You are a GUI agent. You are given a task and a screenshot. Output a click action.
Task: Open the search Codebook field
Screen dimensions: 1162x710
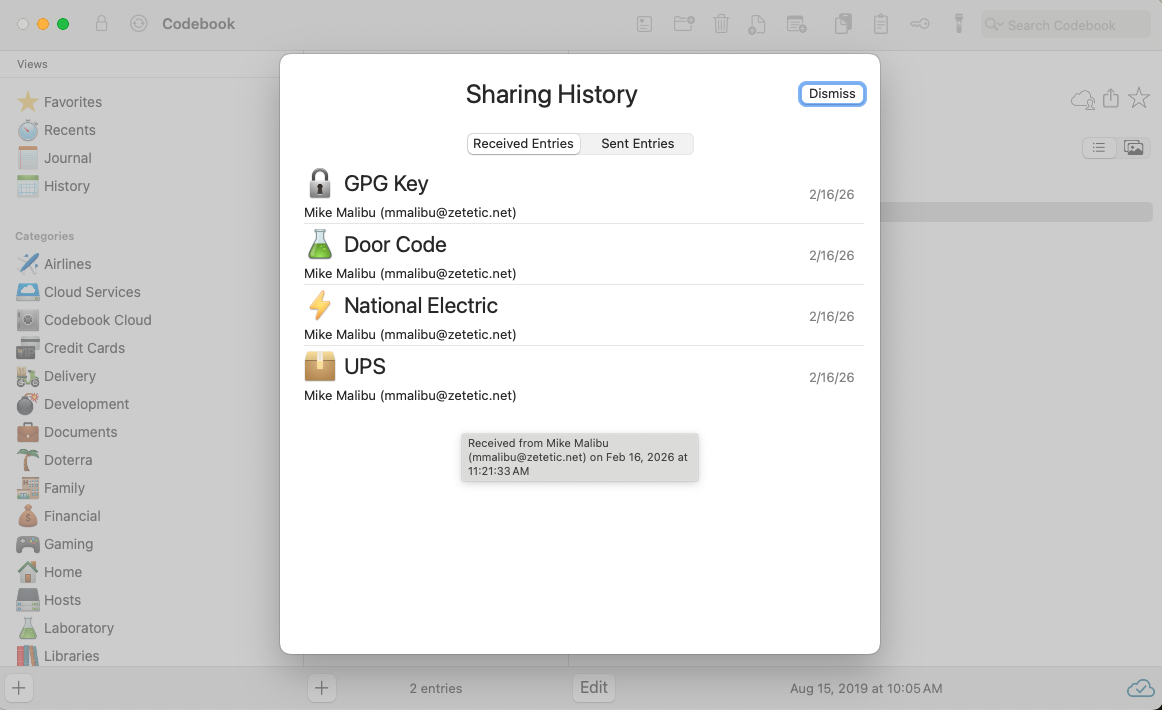click(x=1064, y=24)
